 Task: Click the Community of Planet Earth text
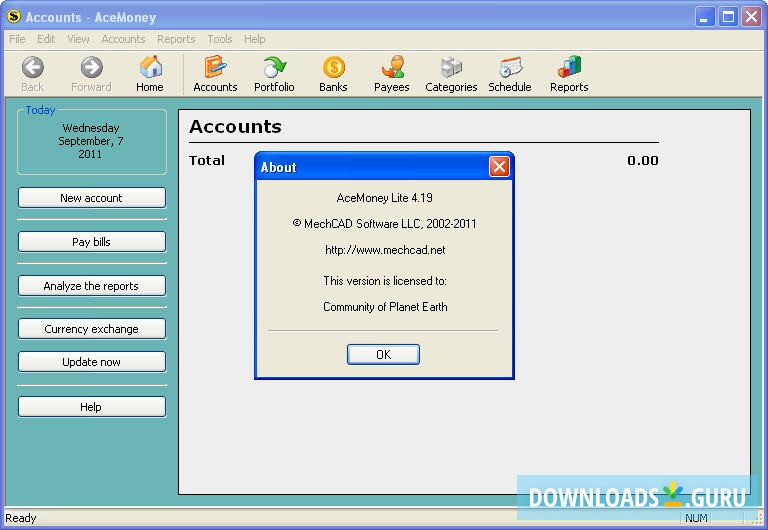tap(385, 307)
